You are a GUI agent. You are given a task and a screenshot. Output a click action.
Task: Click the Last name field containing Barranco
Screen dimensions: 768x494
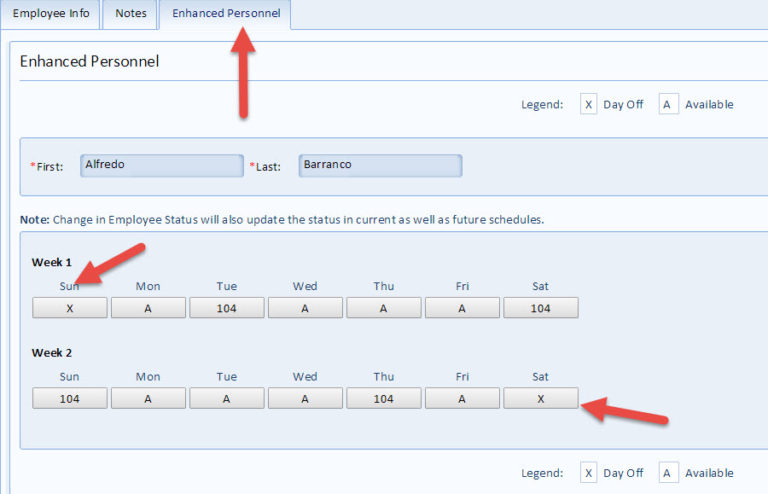380,166
